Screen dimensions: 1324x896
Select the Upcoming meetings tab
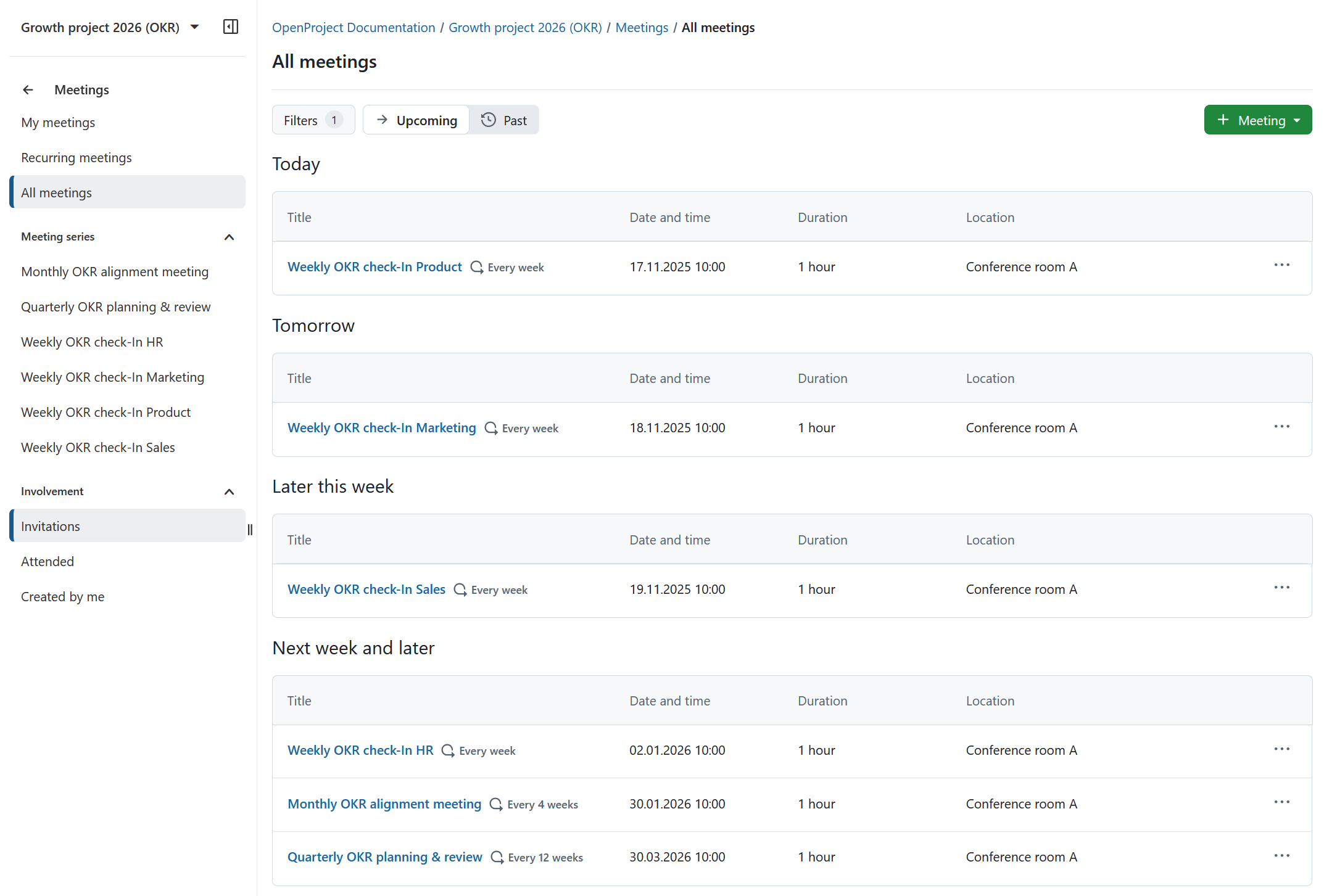(x=416, y=120)
